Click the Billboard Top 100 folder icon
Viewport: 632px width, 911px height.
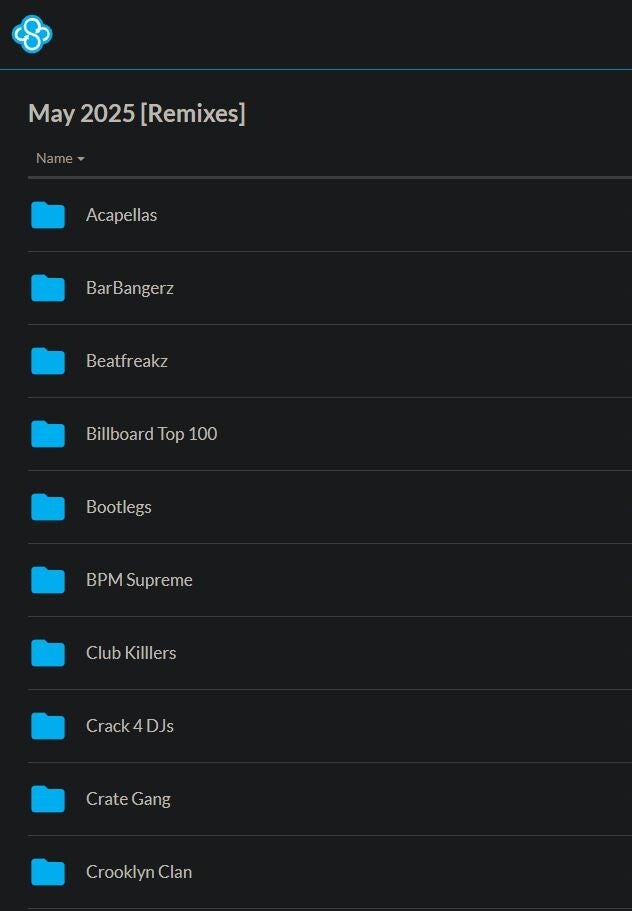tap(48, 434)
